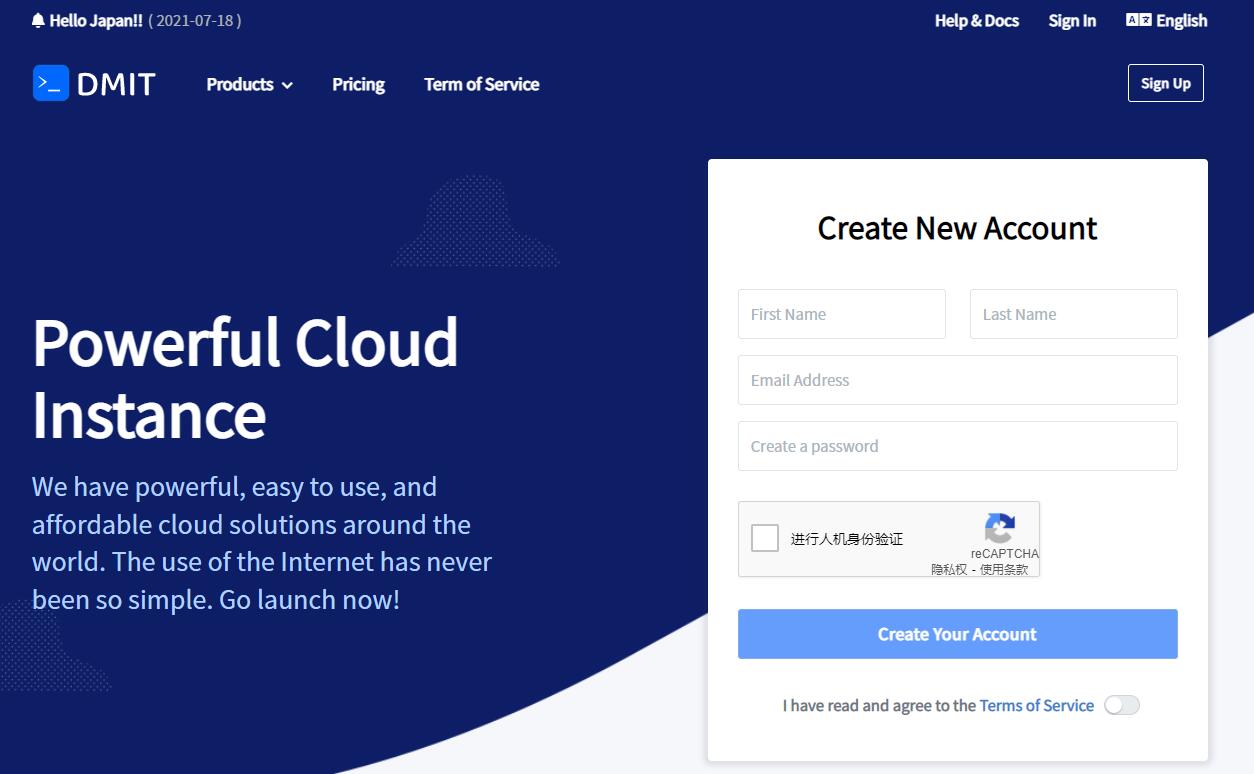Open the English language selector
The image size is (1254, 774).
click(1167, 20)
